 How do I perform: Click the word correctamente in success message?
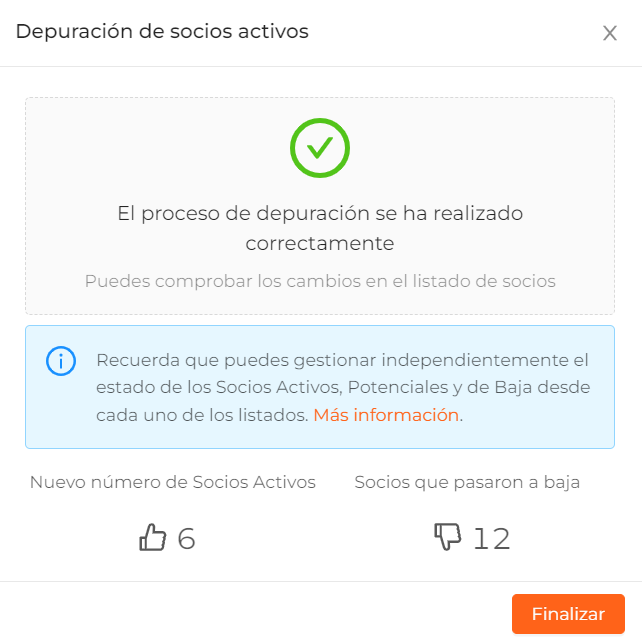320,243
